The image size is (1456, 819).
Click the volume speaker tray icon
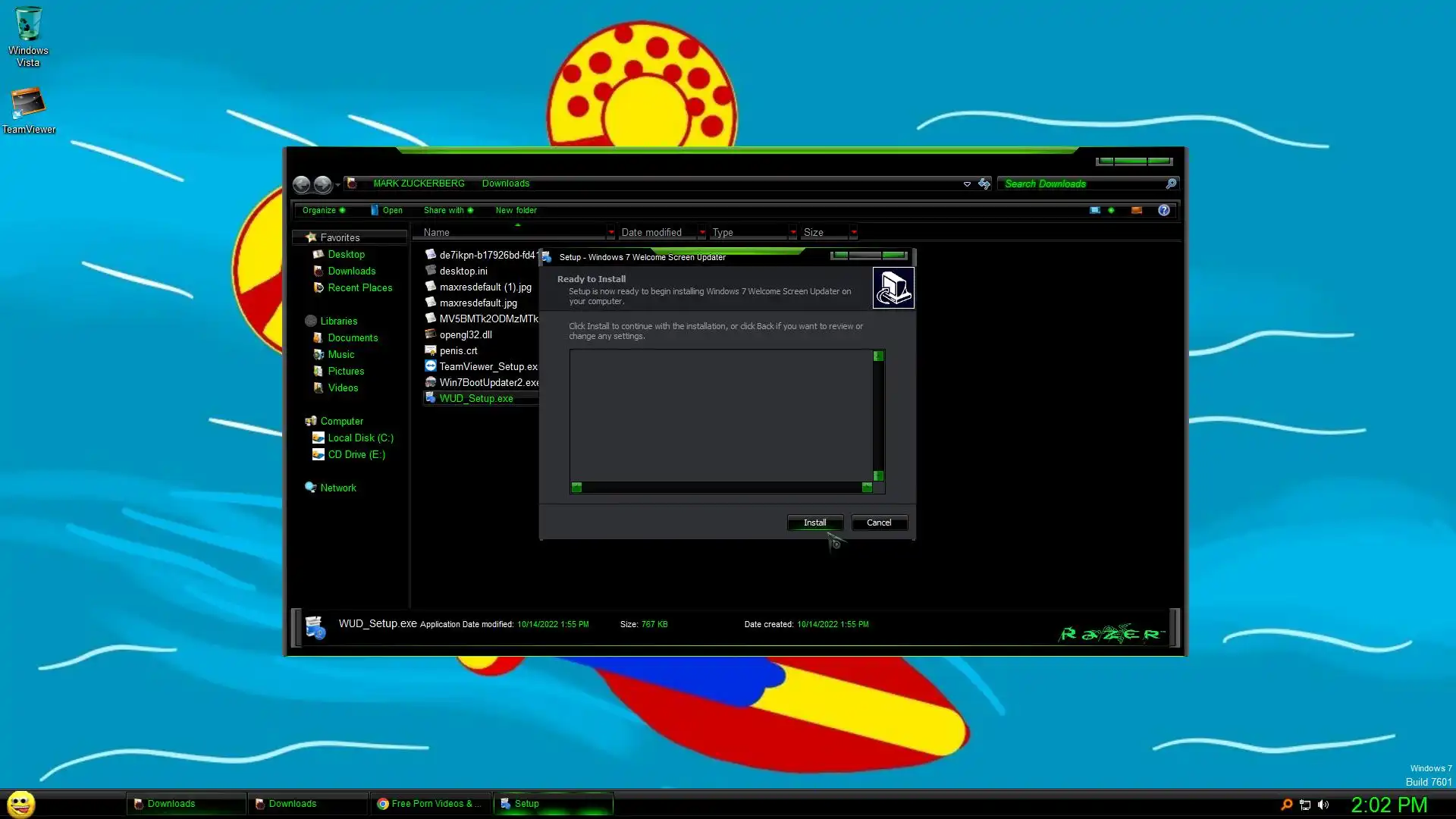1323,805
